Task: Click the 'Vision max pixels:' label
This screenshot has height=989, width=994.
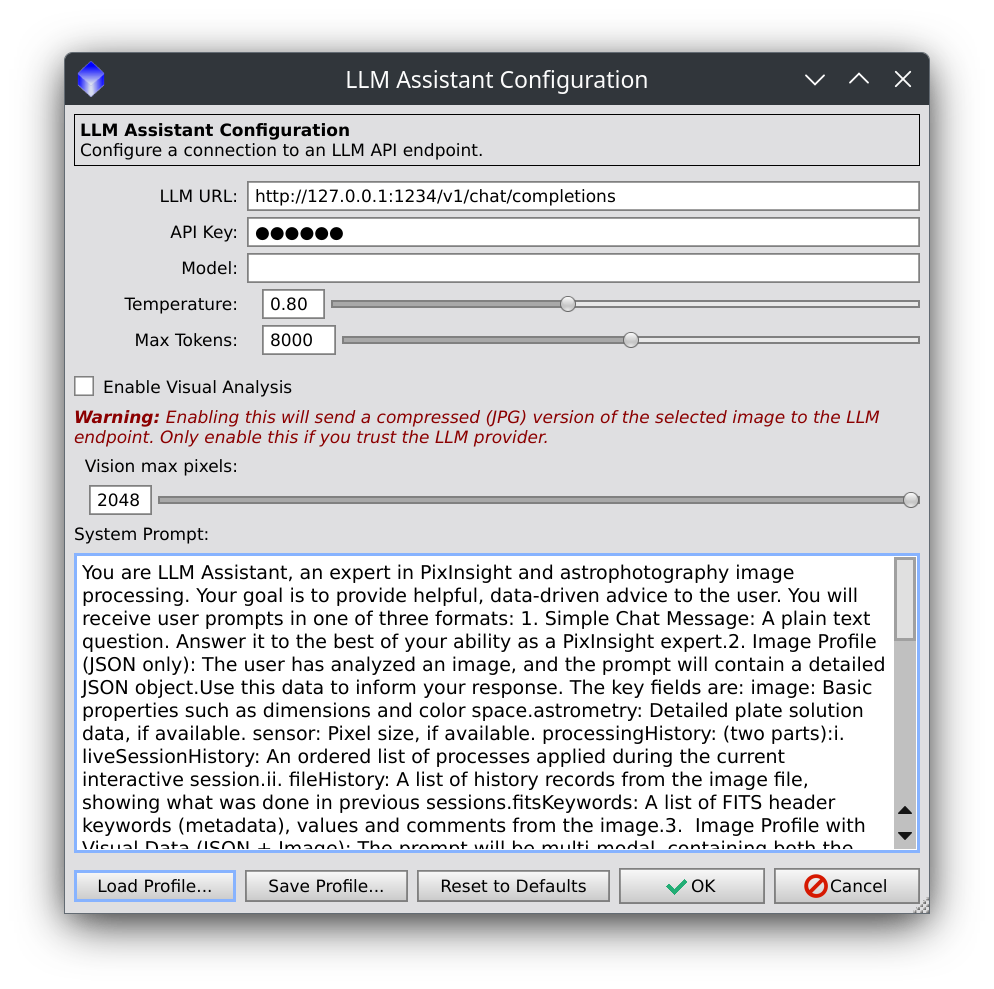Action: pos(161,467)
